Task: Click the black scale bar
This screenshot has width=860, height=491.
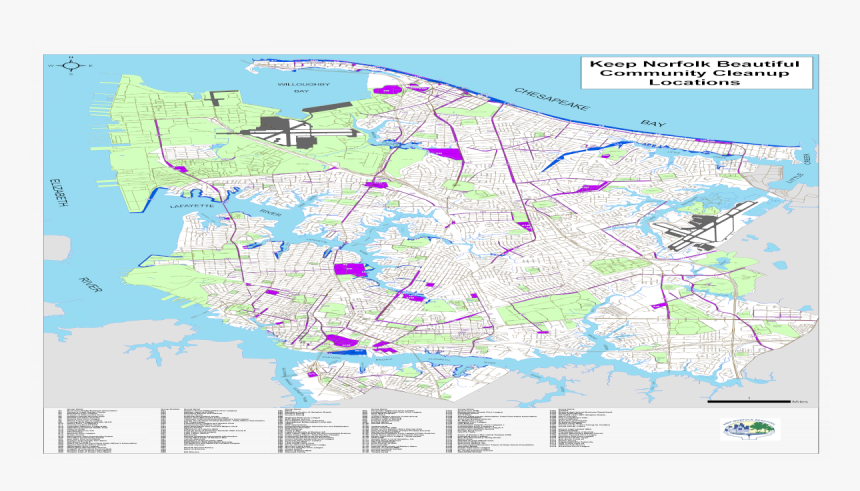Action: [749, 402]
